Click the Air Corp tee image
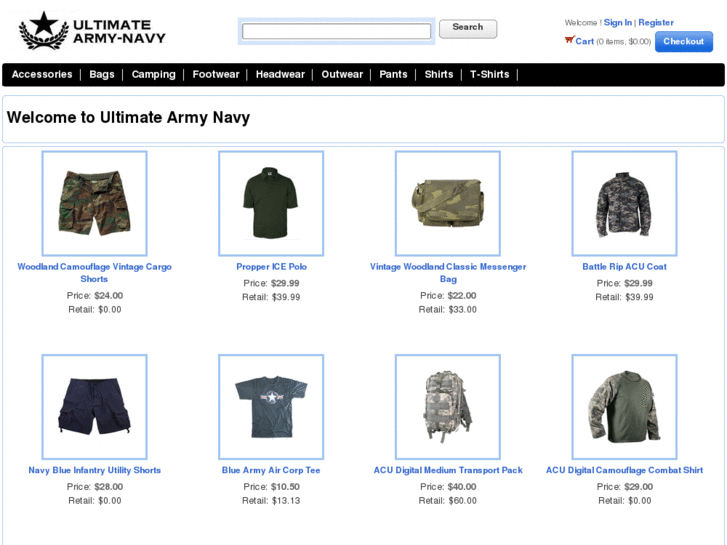 (271, 407)
